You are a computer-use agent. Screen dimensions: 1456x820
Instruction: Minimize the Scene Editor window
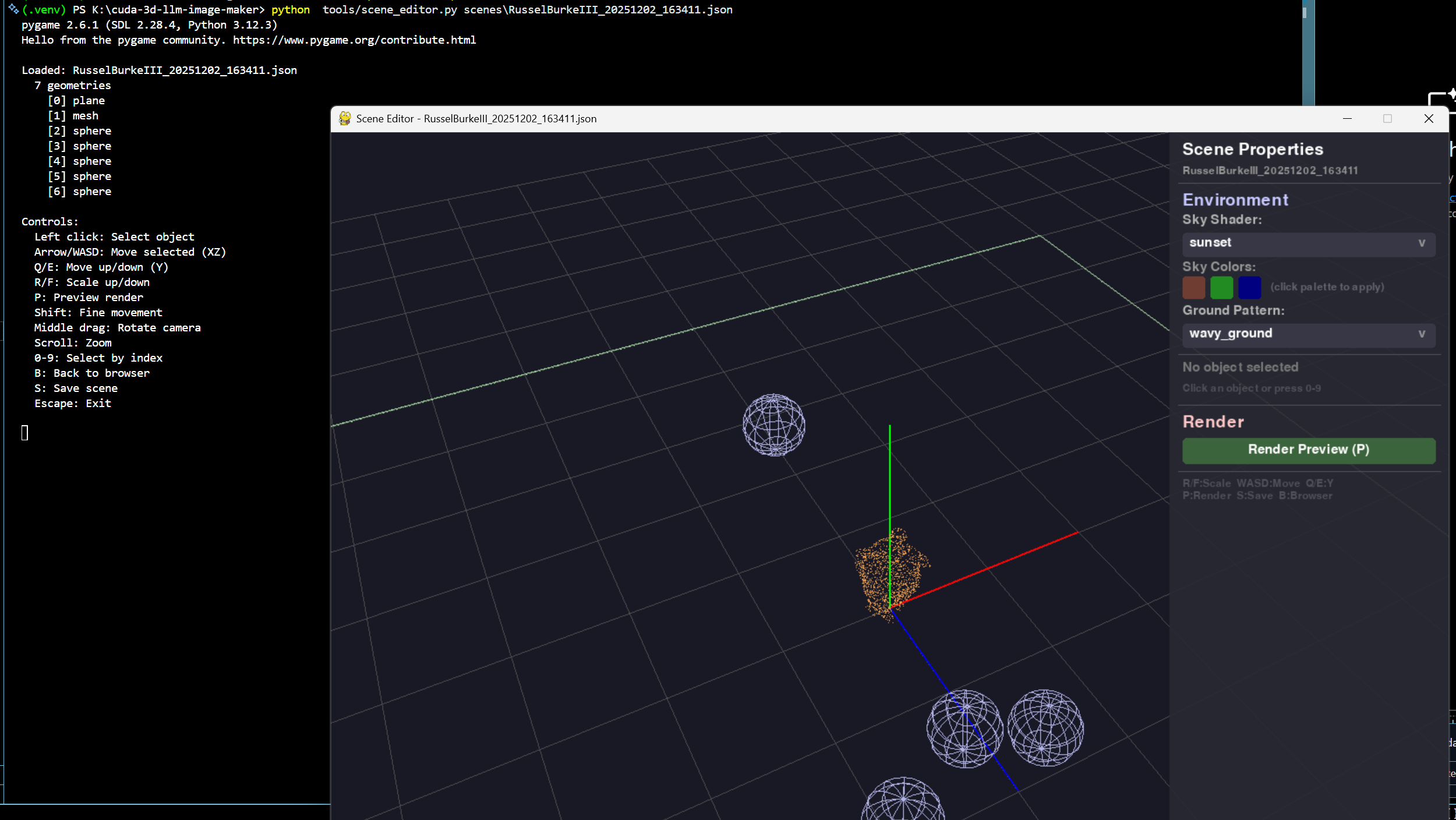click(1347, 119)
